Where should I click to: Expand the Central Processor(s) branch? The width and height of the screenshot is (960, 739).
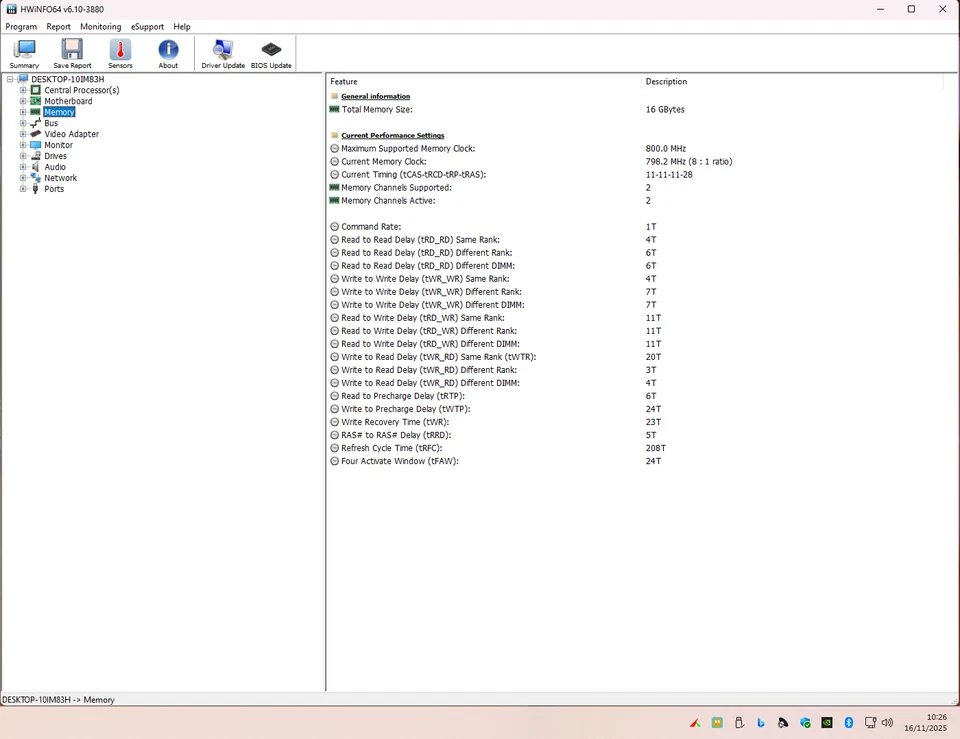pyautogui.click(x=23, y=90)
